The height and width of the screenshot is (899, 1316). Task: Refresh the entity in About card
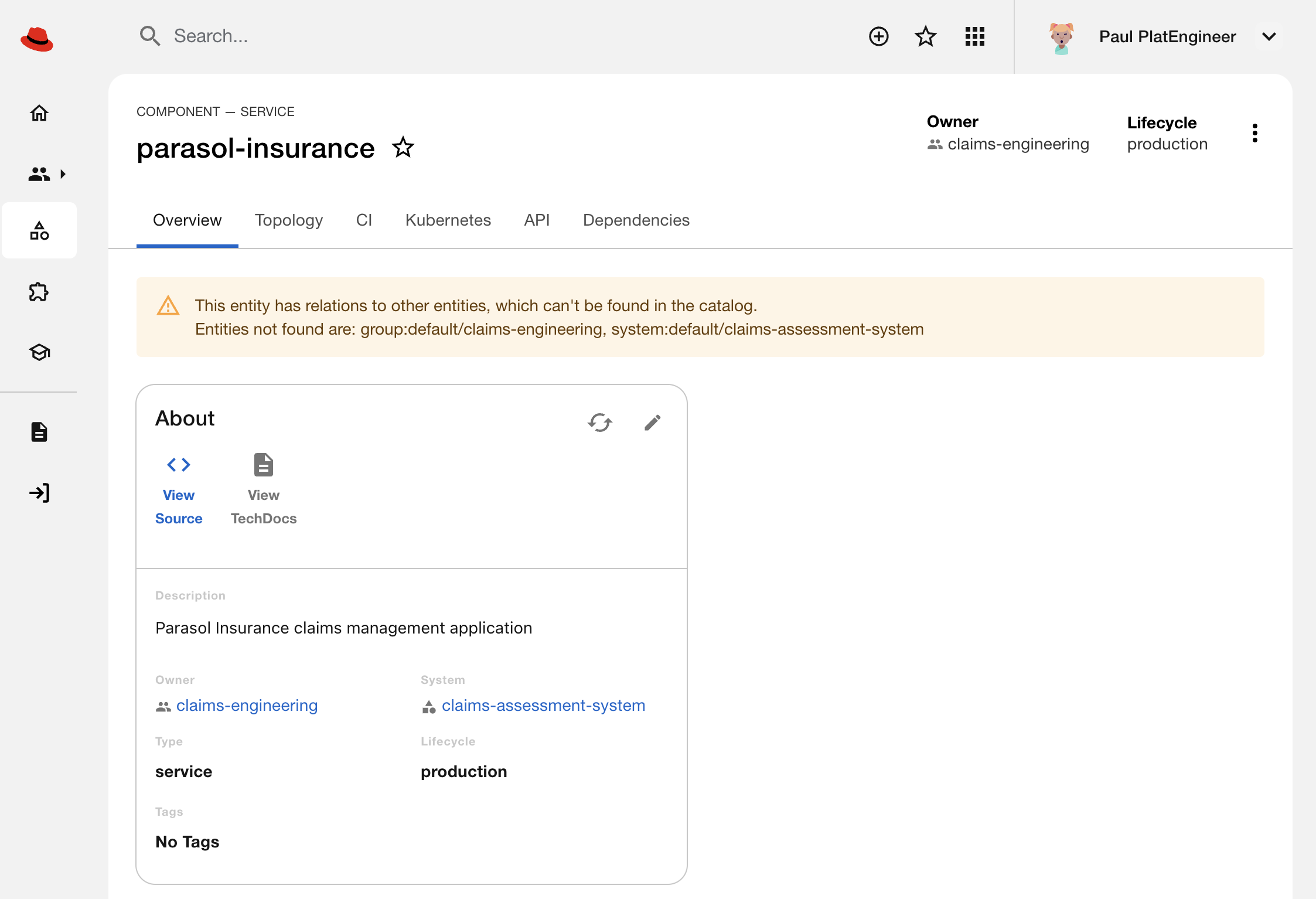600,422
